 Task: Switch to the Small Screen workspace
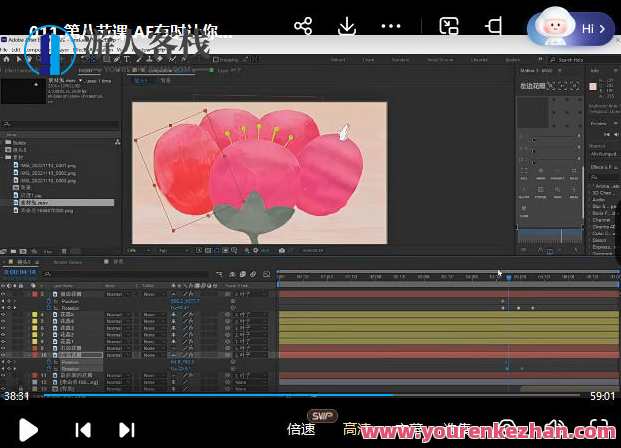(x=440, y=60)
